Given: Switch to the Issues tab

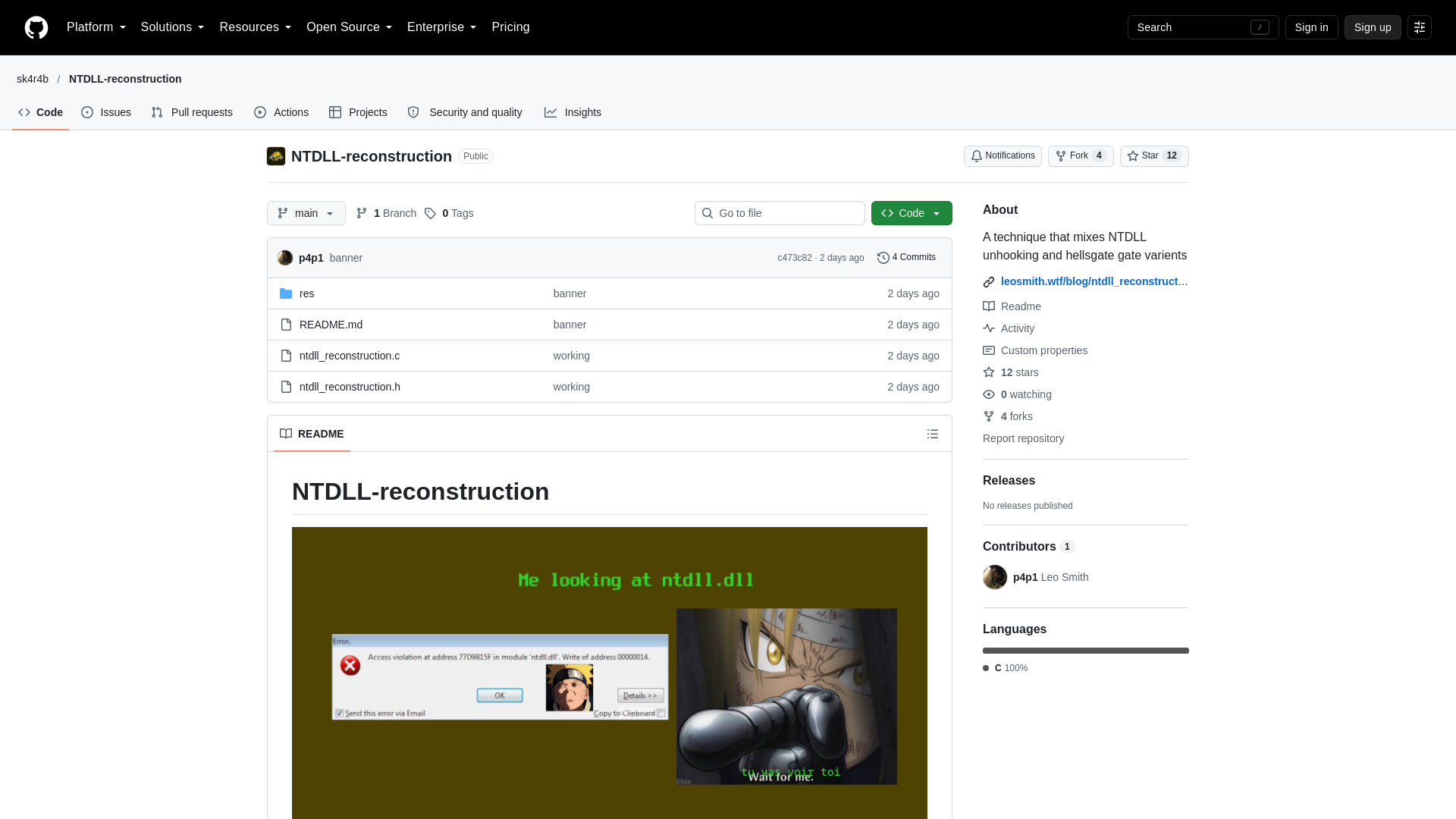Looking at the screenshot, I should tap(106, 112).
